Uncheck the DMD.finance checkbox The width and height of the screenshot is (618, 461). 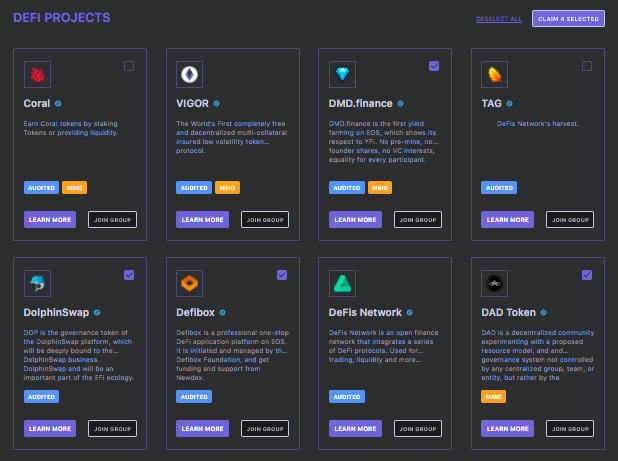click(x=434, y=66)
